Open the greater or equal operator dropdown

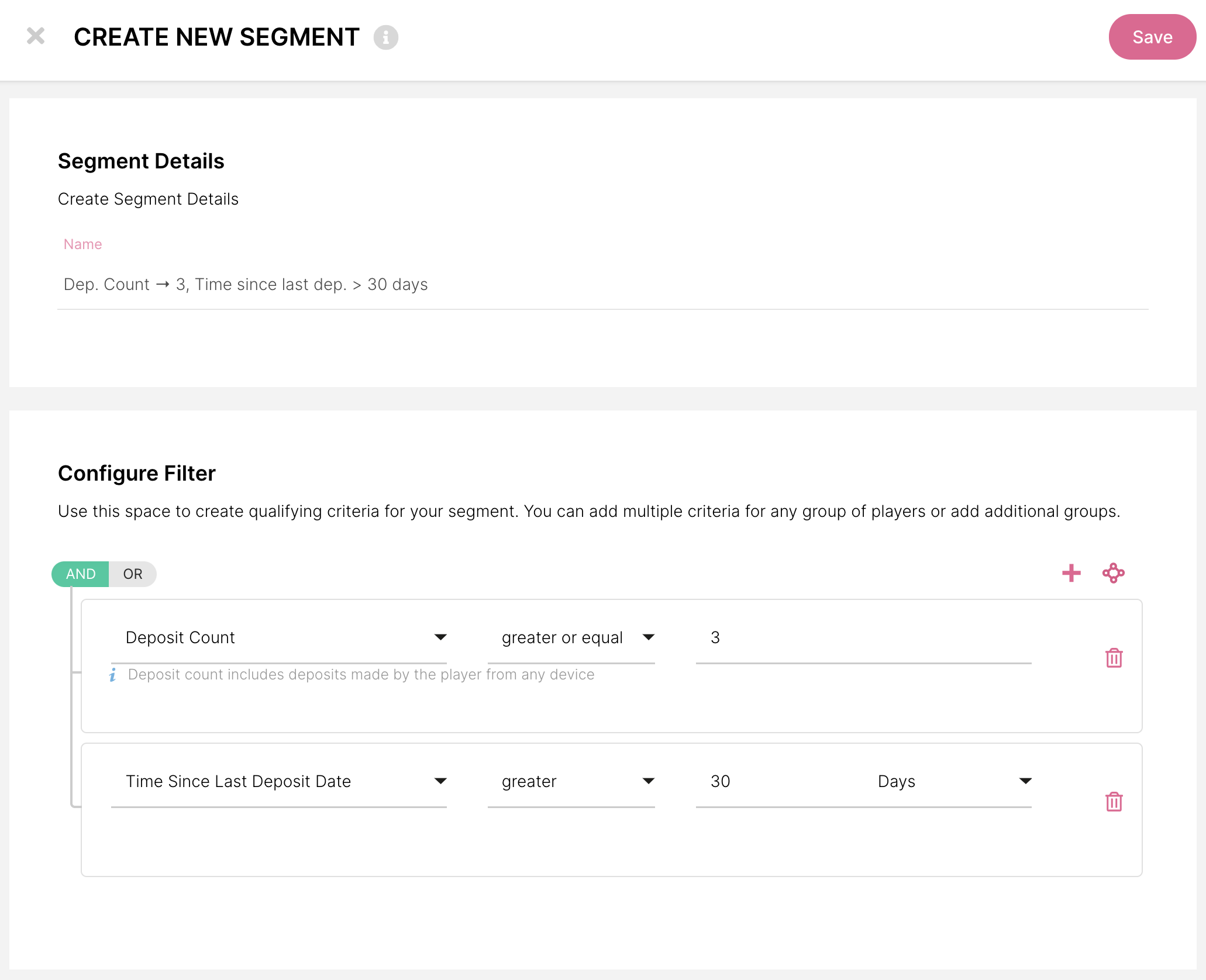click(571, 637)
